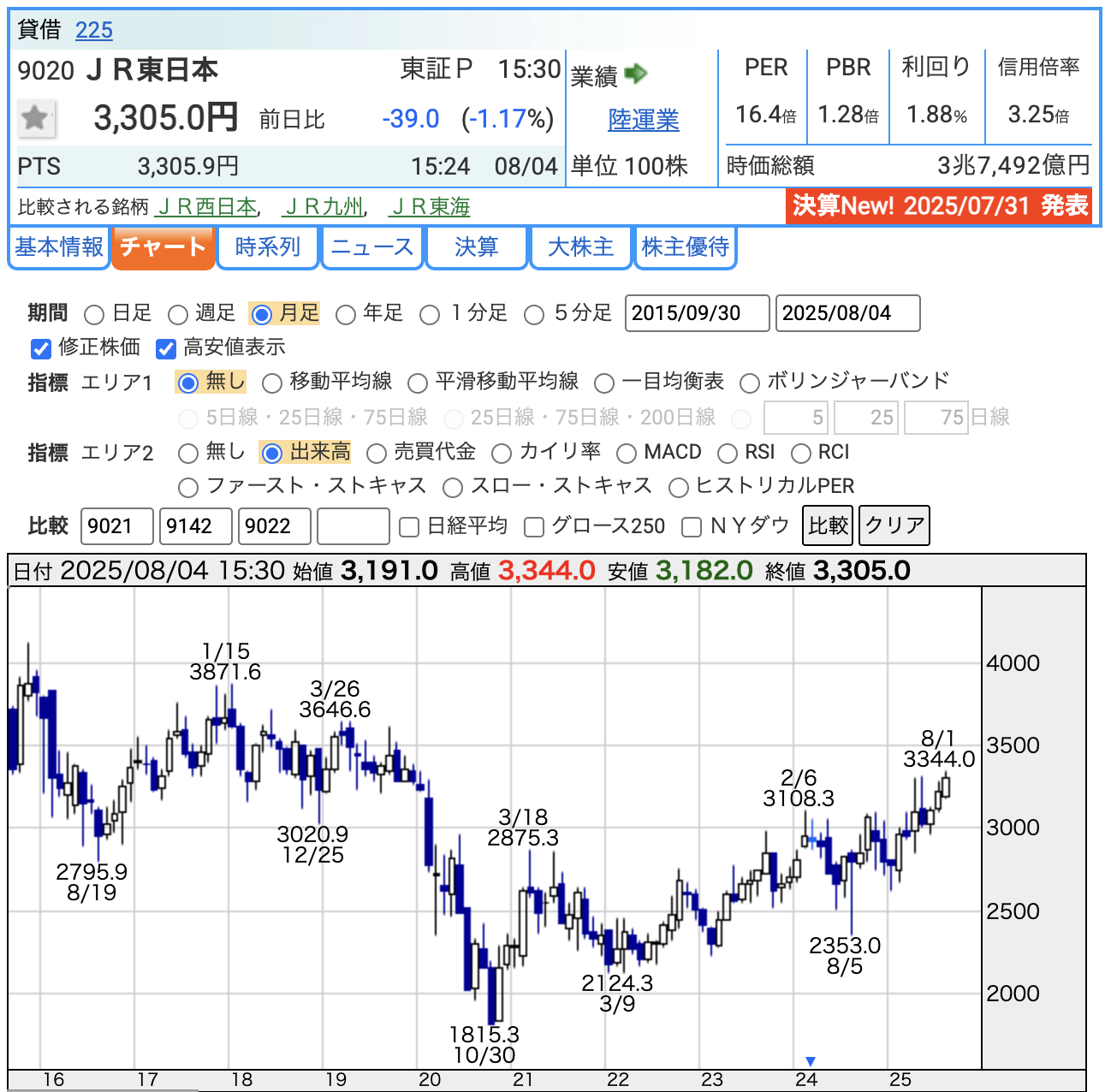Click the empty fourth comparison code field
The height and width of the screenshot is (1092, 1111).
click(x=353, y=525)
